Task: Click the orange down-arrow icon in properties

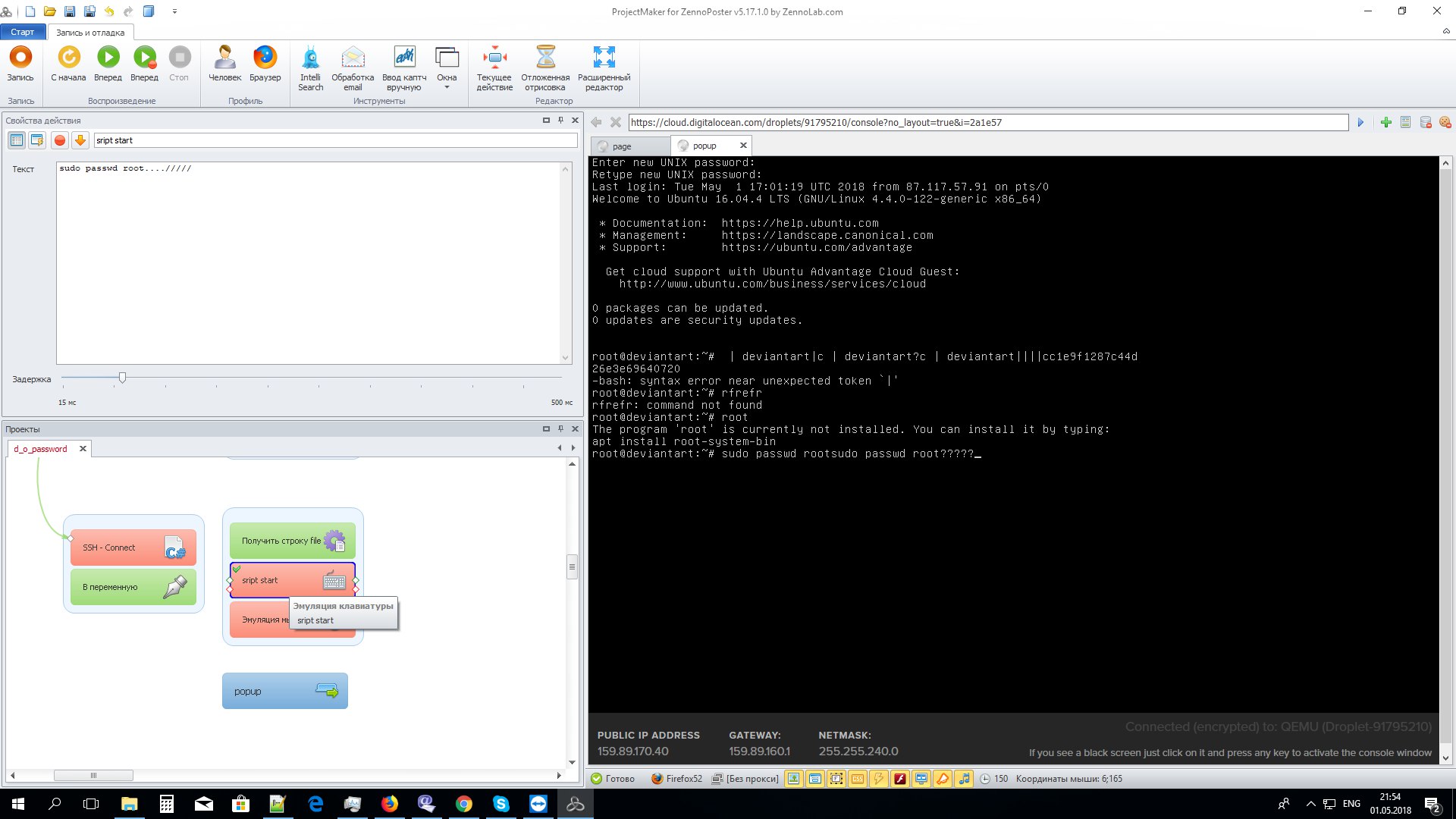Action: pos(80,140)
